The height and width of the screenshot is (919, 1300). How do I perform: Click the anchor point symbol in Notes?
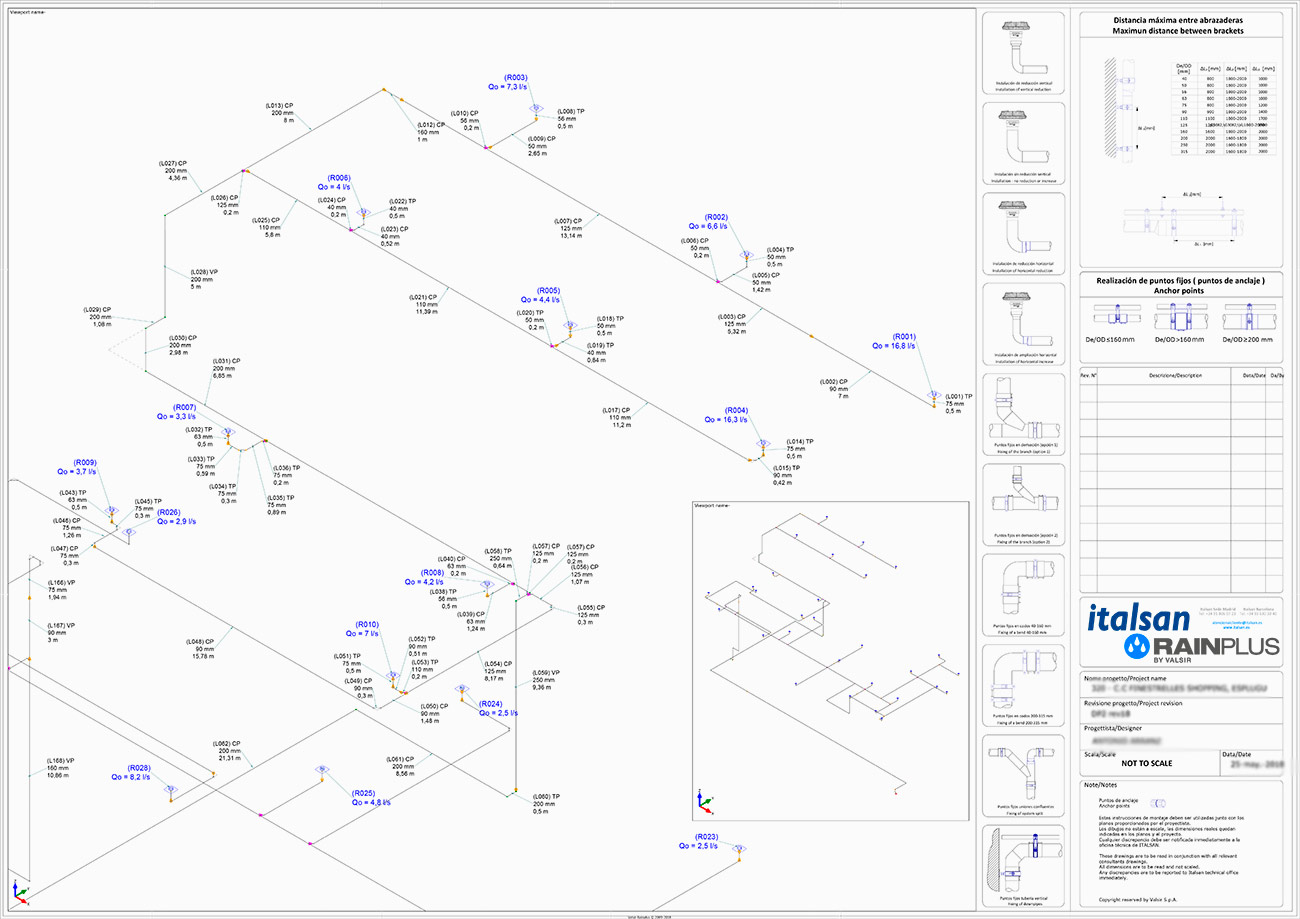(1158, 802)
